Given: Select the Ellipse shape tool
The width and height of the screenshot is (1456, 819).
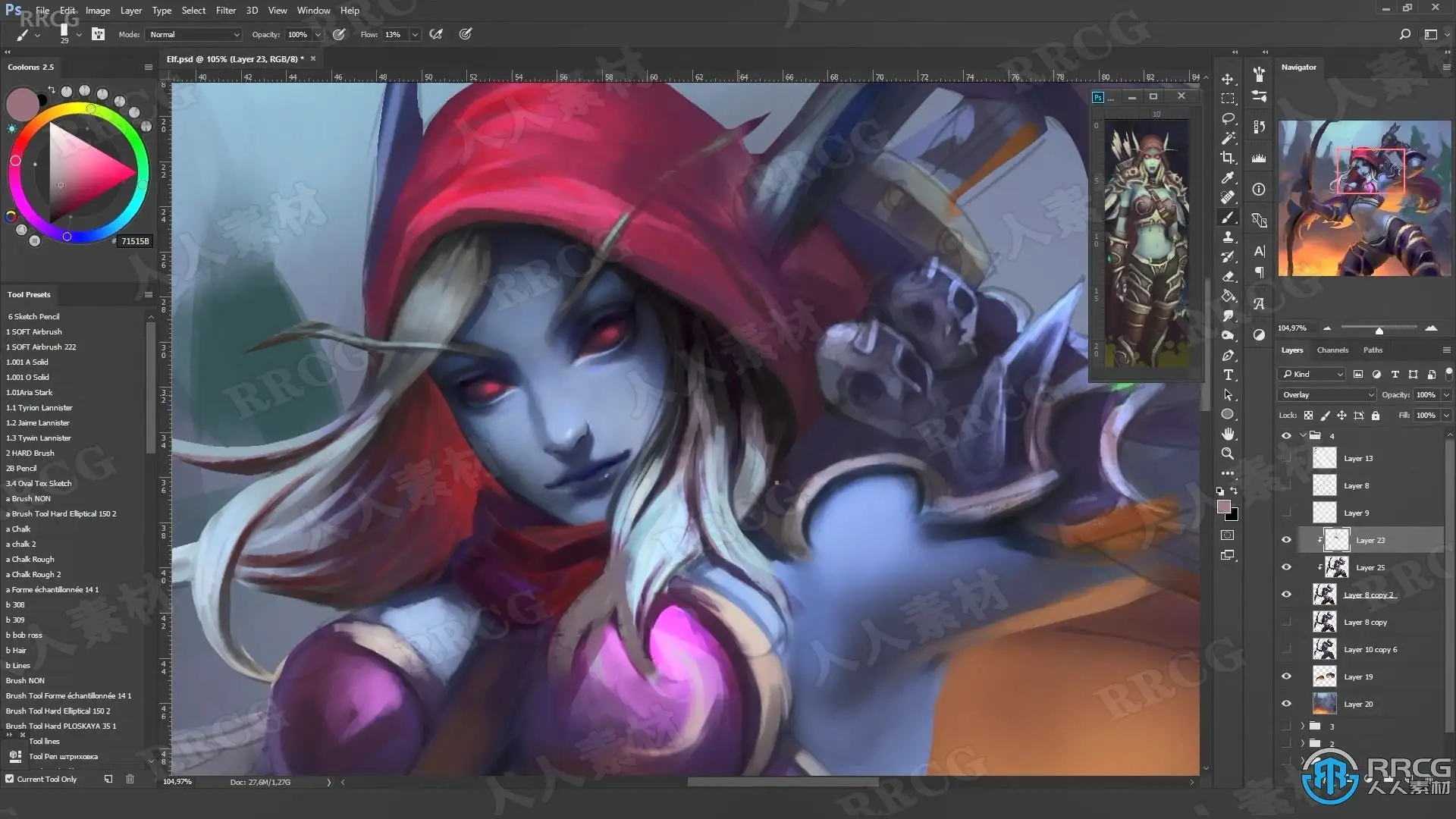Looking at the screenshot, I should coord(1228,414).
